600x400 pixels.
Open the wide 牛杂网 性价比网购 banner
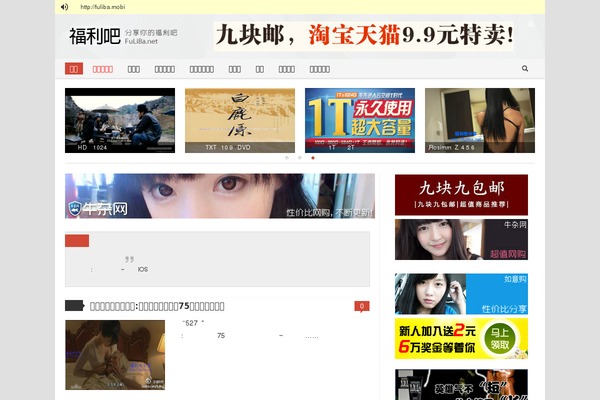tap(220, 196)
